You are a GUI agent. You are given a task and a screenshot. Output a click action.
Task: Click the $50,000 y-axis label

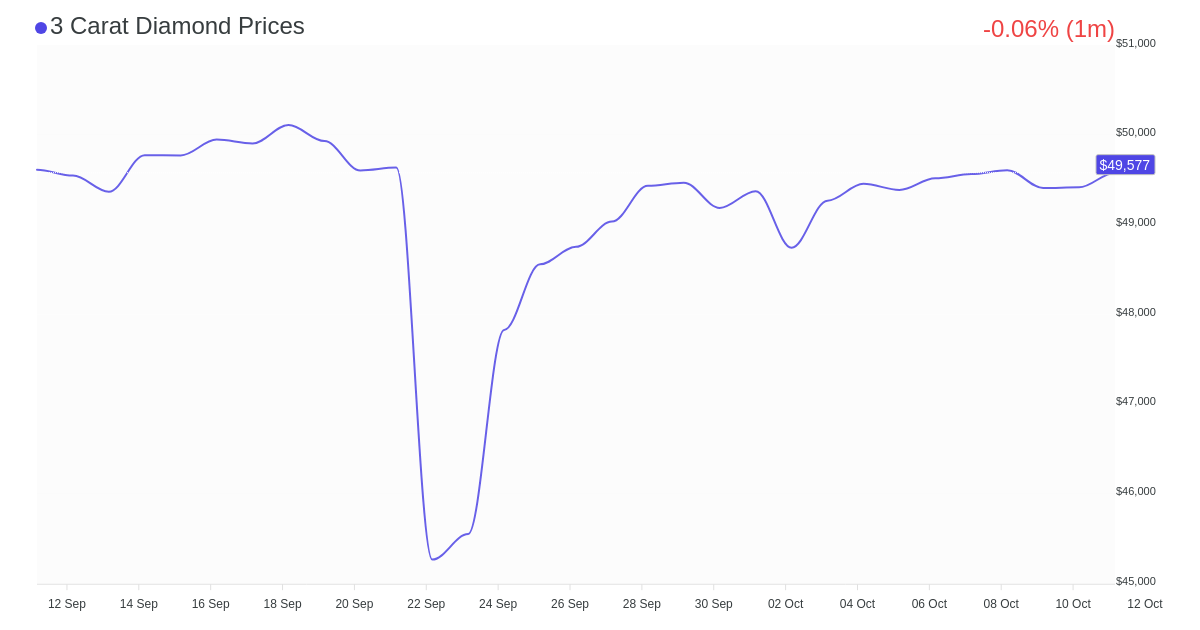tap(1136, 132)
